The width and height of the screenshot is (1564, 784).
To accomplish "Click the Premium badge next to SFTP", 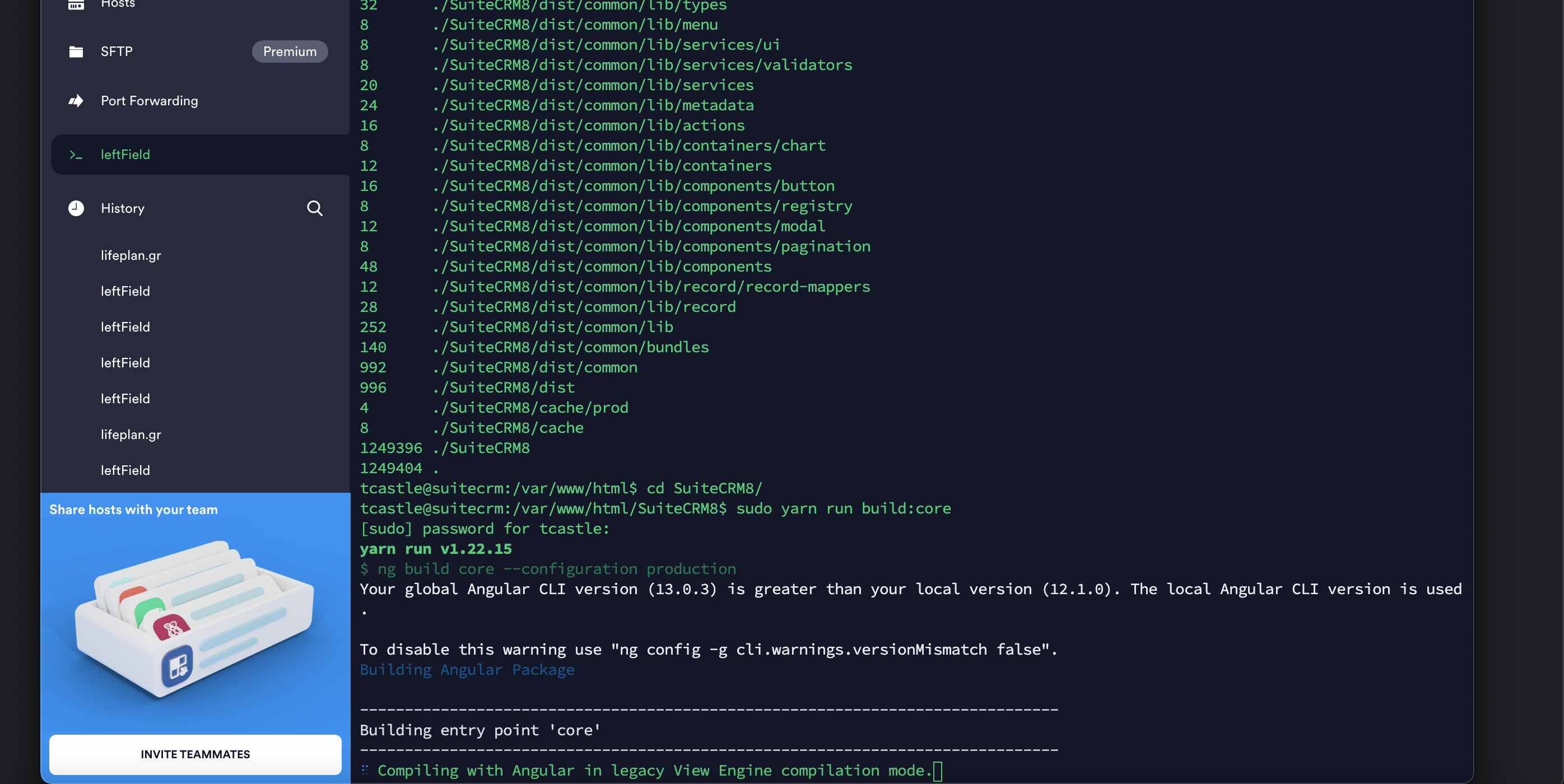I will point(290,52).
